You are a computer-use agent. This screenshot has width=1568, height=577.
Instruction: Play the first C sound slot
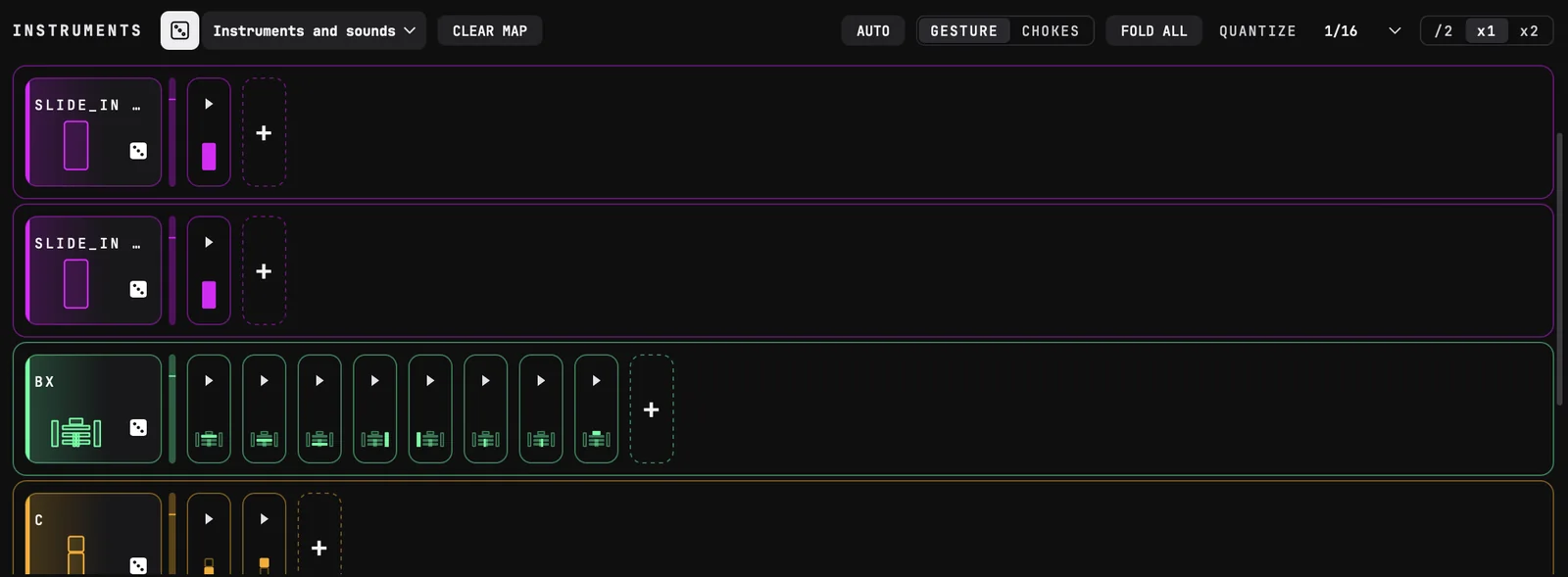pos(209,519)
